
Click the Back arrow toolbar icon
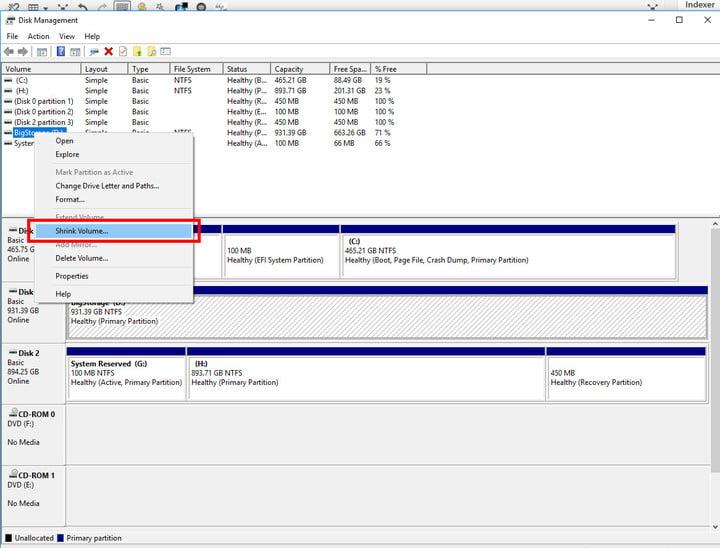(8, 51)
